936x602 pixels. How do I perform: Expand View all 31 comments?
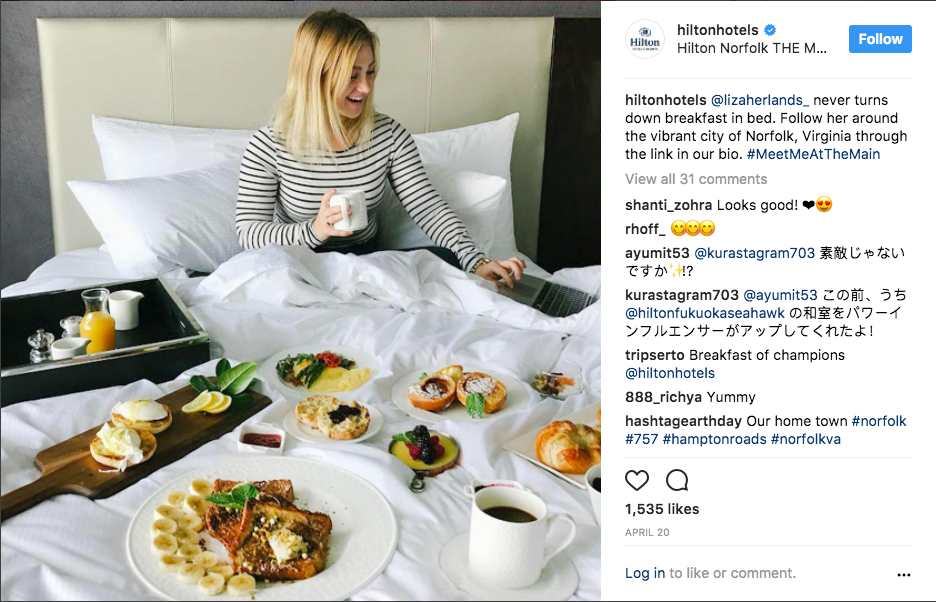coord(696,179)
